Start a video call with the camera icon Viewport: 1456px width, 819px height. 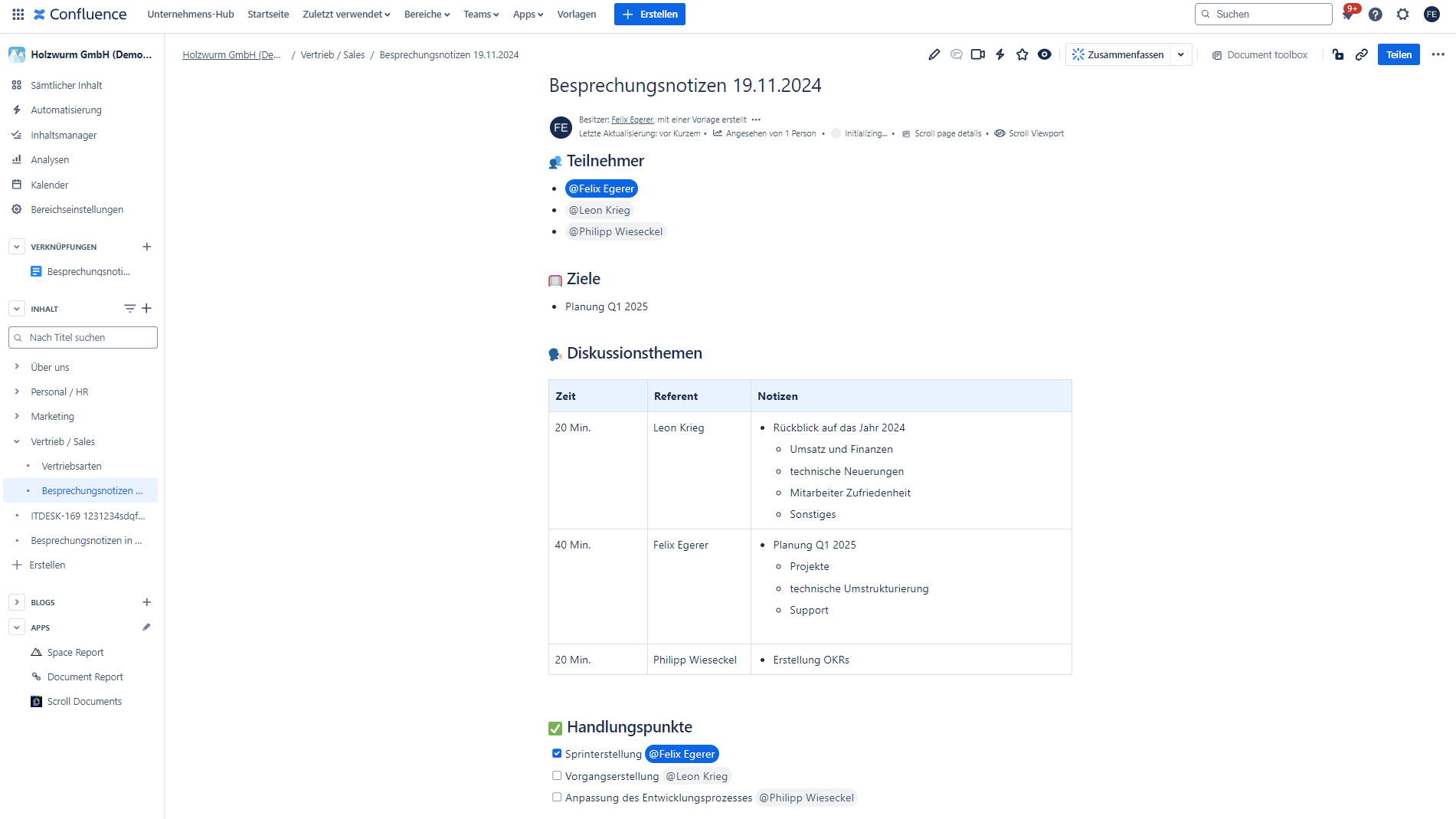(977, 54)
